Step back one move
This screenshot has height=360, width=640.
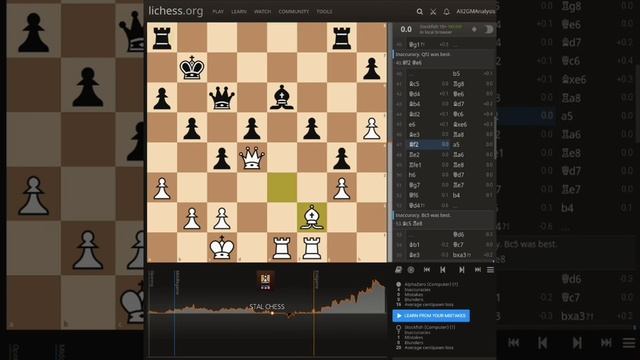443,270
